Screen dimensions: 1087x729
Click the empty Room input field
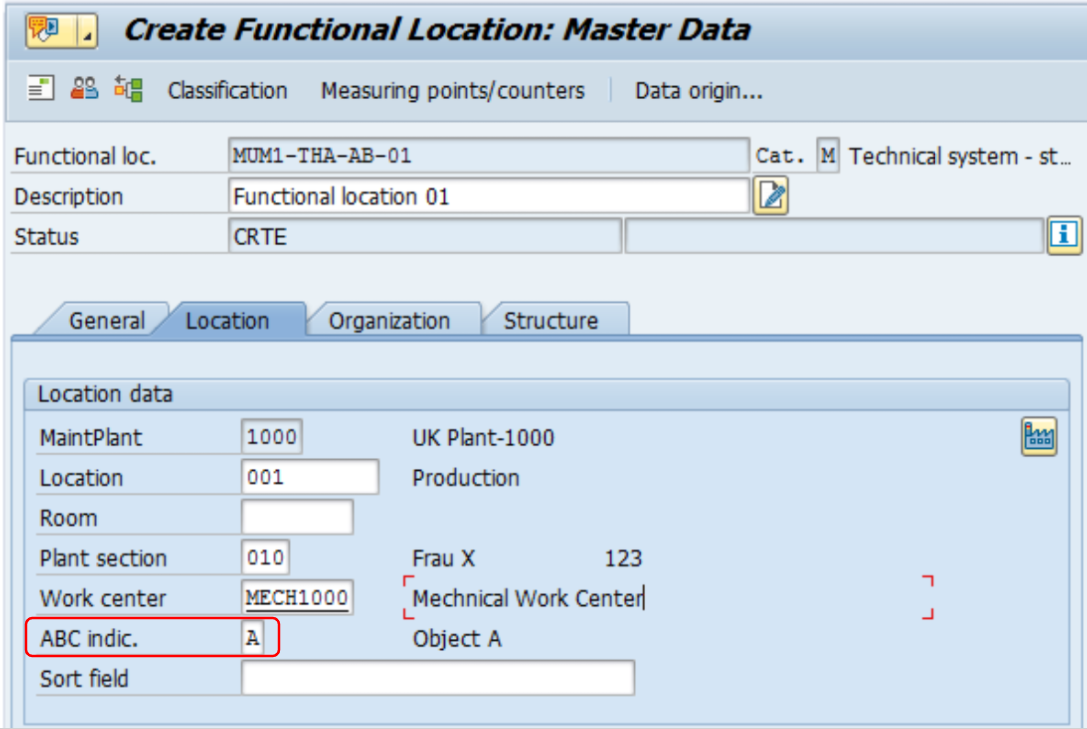click(297, 517)
